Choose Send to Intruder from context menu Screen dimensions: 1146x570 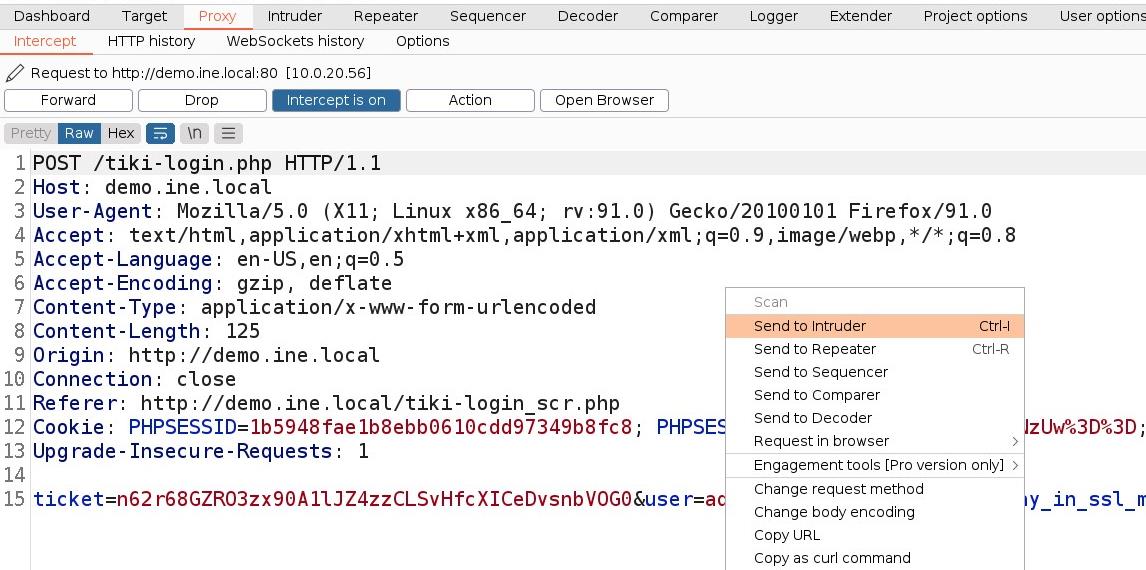pyautogui.click(x=810, y=326)
